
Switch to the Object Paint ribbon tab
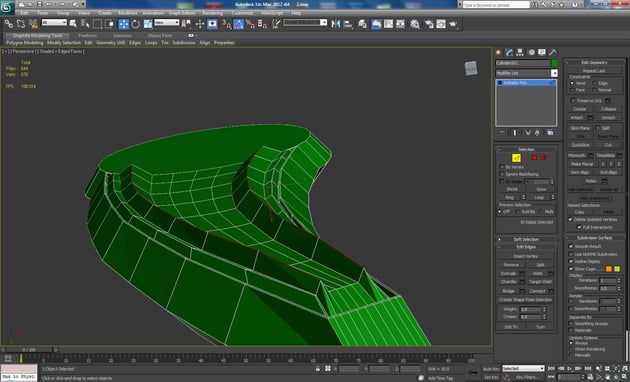(x=160, y=35)
